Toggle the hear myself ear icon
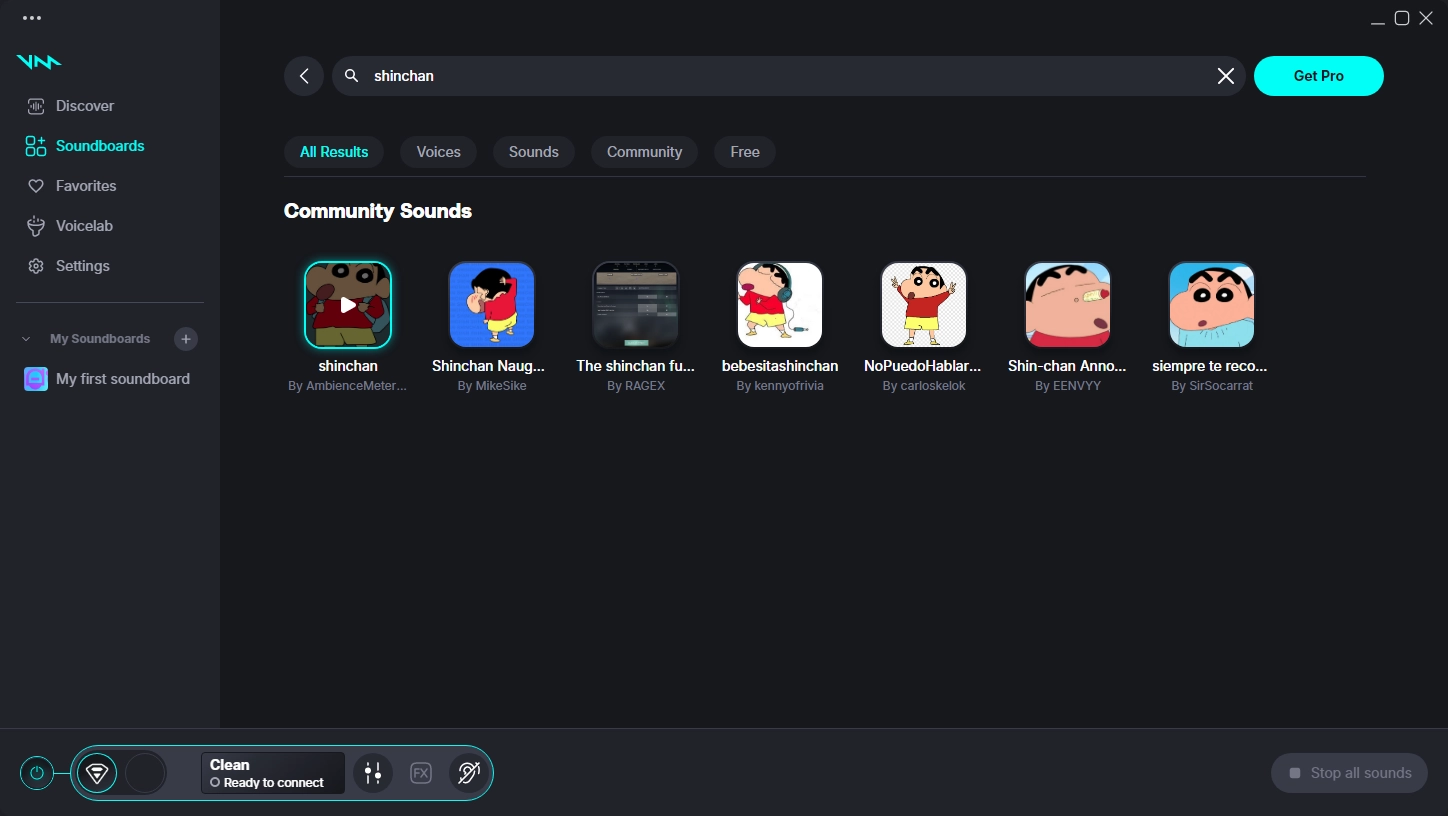This screenshot has width=1448, height=816. 468,773
